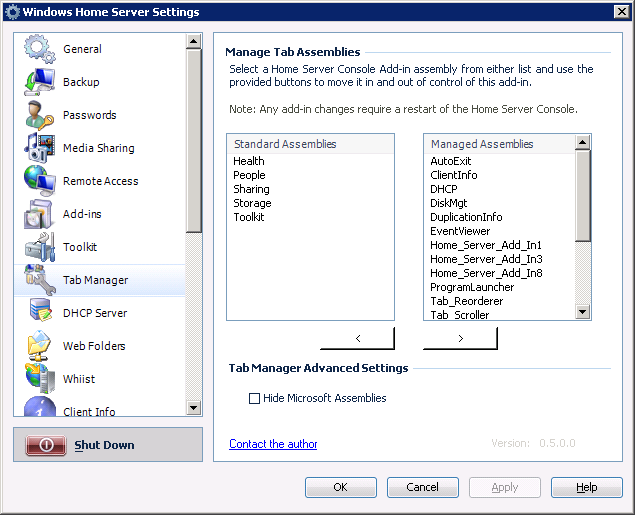The height and width of the screenshot is (515, 635).
Task: Select People in Standard Assemblies
Action: pyautogui.click(x=249, y=175)
